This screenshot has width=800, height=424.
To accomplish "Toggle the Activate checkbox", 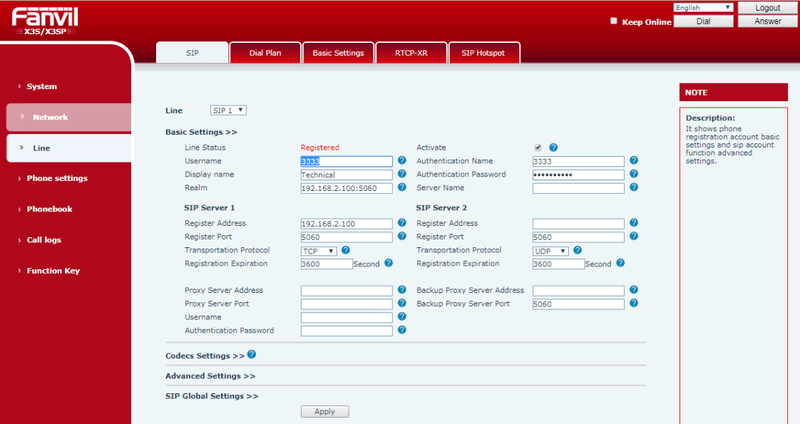I will click(538, 147).
